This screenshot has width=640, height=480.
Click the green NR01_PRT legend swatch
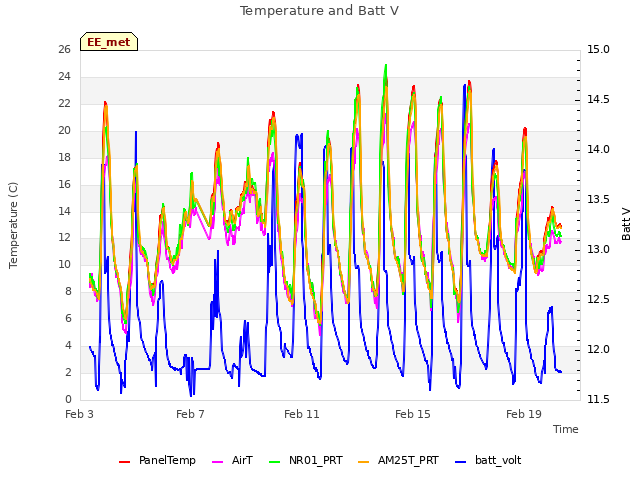275,461
